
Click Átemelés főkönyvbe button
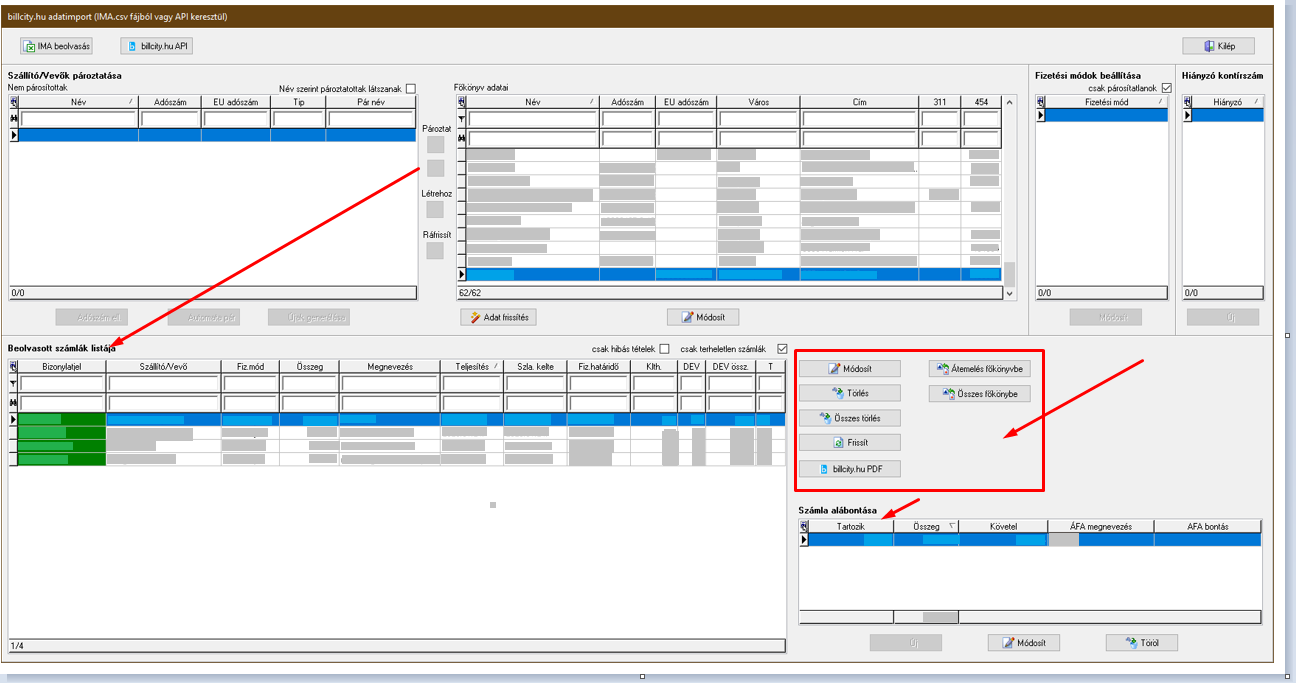(978, 368)
